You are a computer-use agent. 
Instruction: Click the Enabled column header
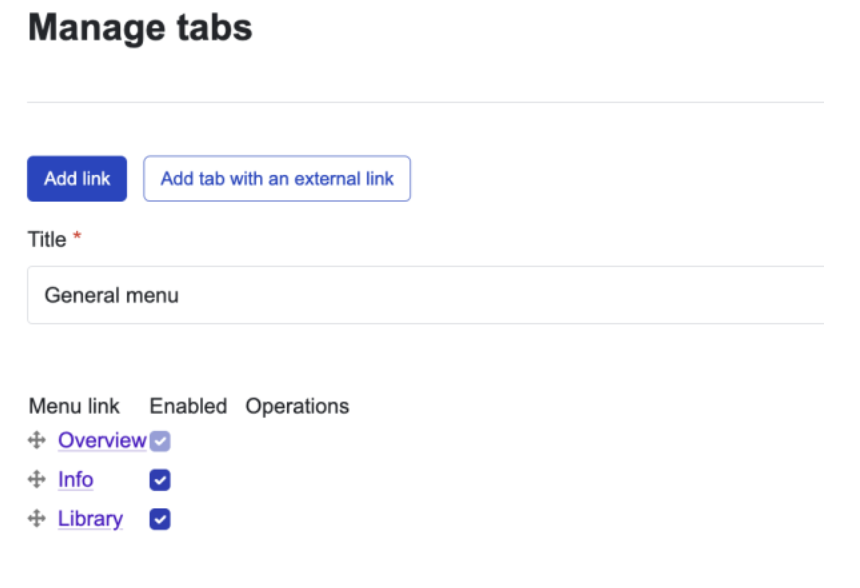pos(188,406)
